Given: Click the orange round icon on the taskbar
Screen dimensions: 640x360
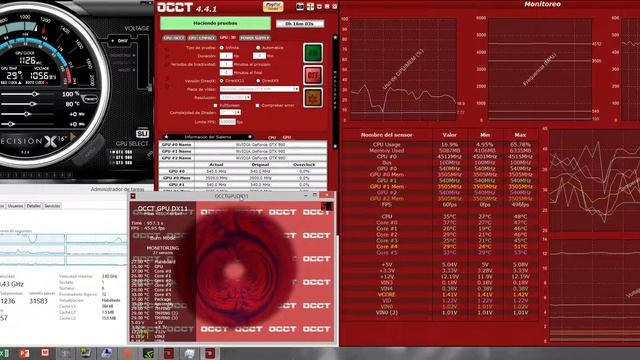Looking at the screenshot, I should [x=127, y=353].
